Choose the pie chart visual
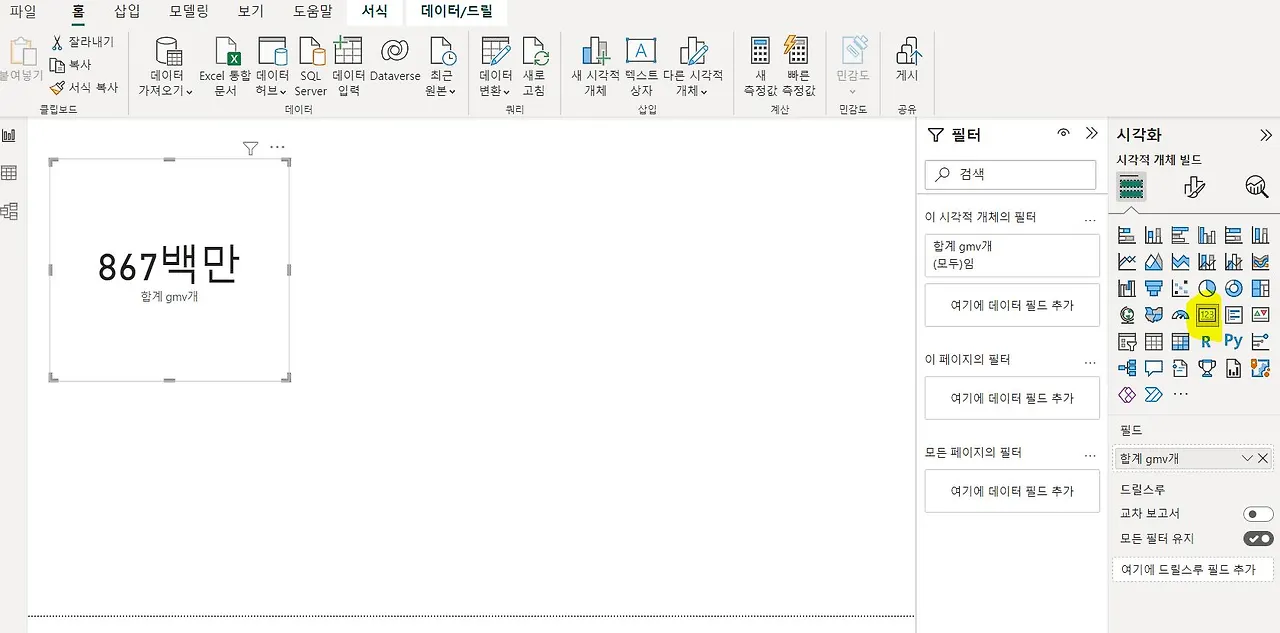1280x633 pixels. (1207, 288)
